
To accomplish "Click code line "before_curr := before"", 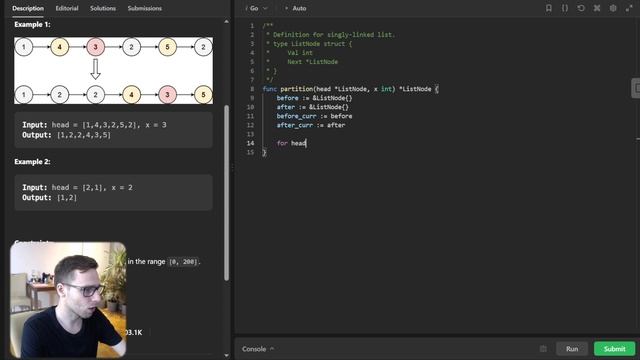I will (x=314, y=116).
